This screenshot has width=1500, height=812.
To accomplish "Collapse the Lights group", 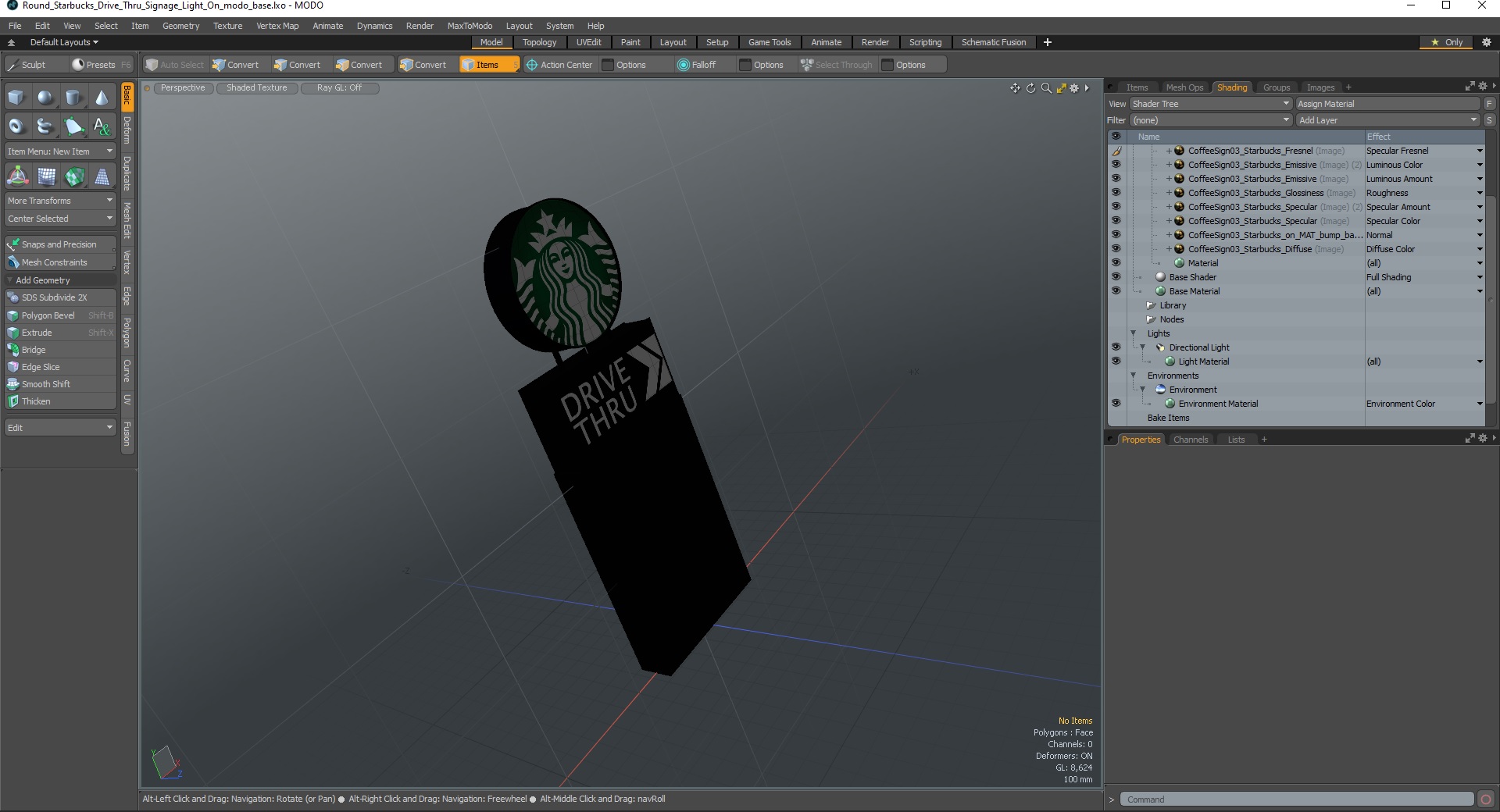I will click(x=1133, y=333).
